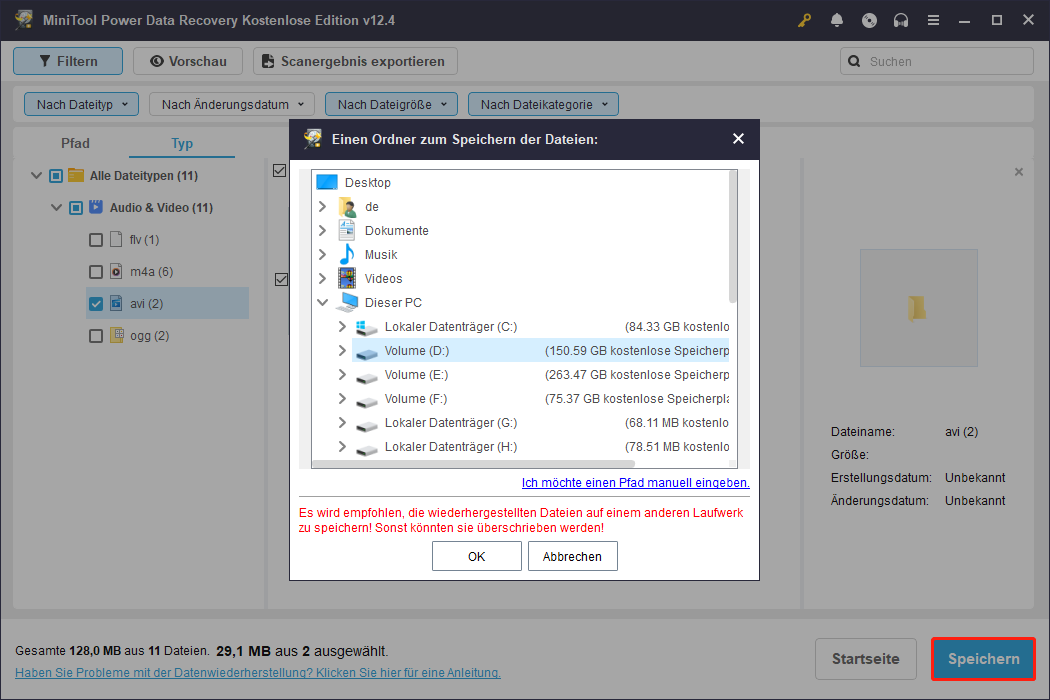Check the ogg (2) checkbox
This screenshot has height=700, width=1050.
96,336
